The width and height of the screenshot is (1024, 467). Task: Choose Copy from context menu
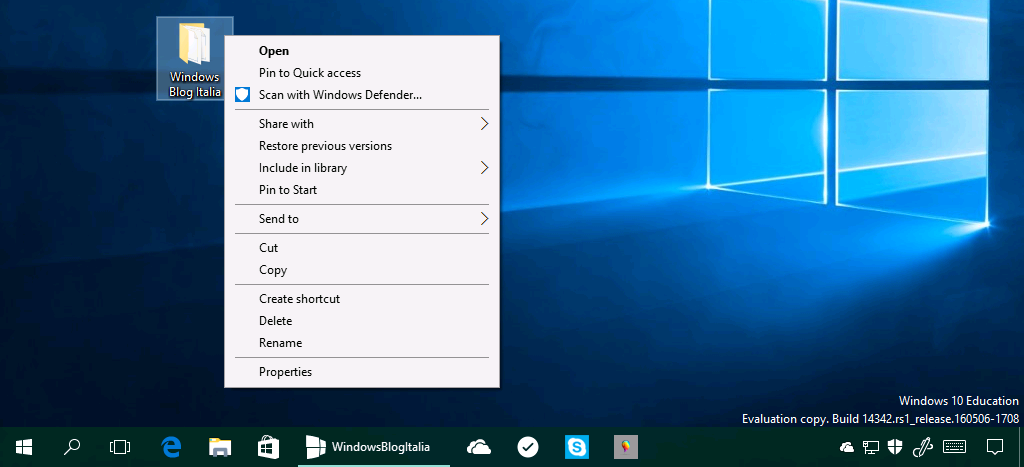pyautogui.click(x=362, y=270)
